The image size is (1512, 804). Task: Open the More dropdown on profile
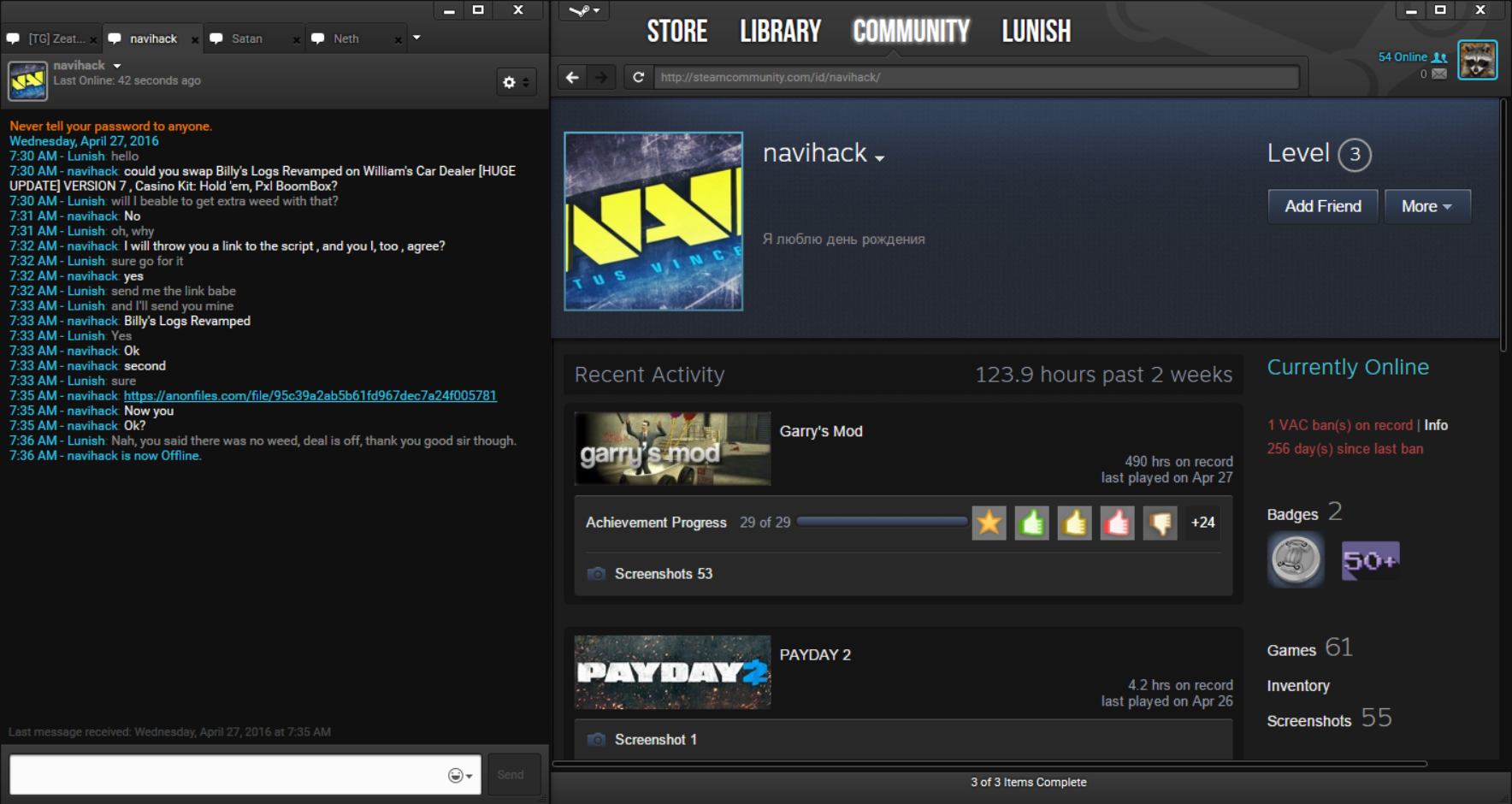[x=1427, y=206]
